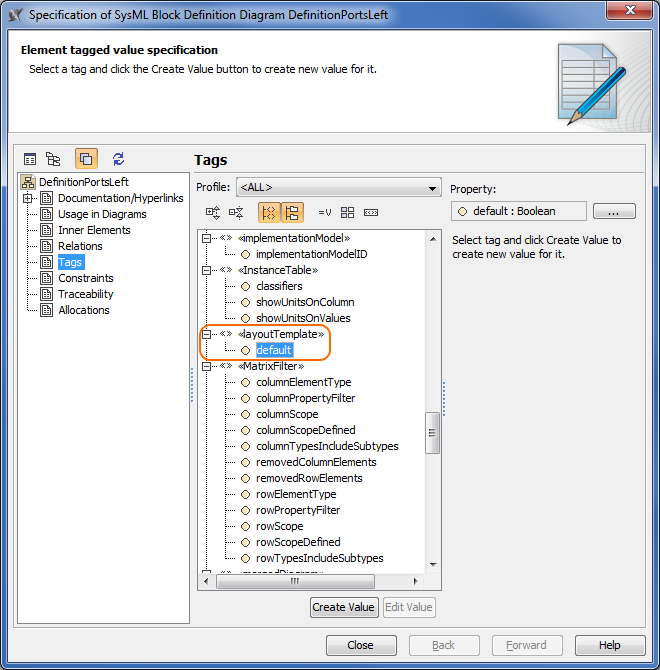
Task: Click the tag tree horizontal scrollbar thumb
Action: [x=296, y=581]
